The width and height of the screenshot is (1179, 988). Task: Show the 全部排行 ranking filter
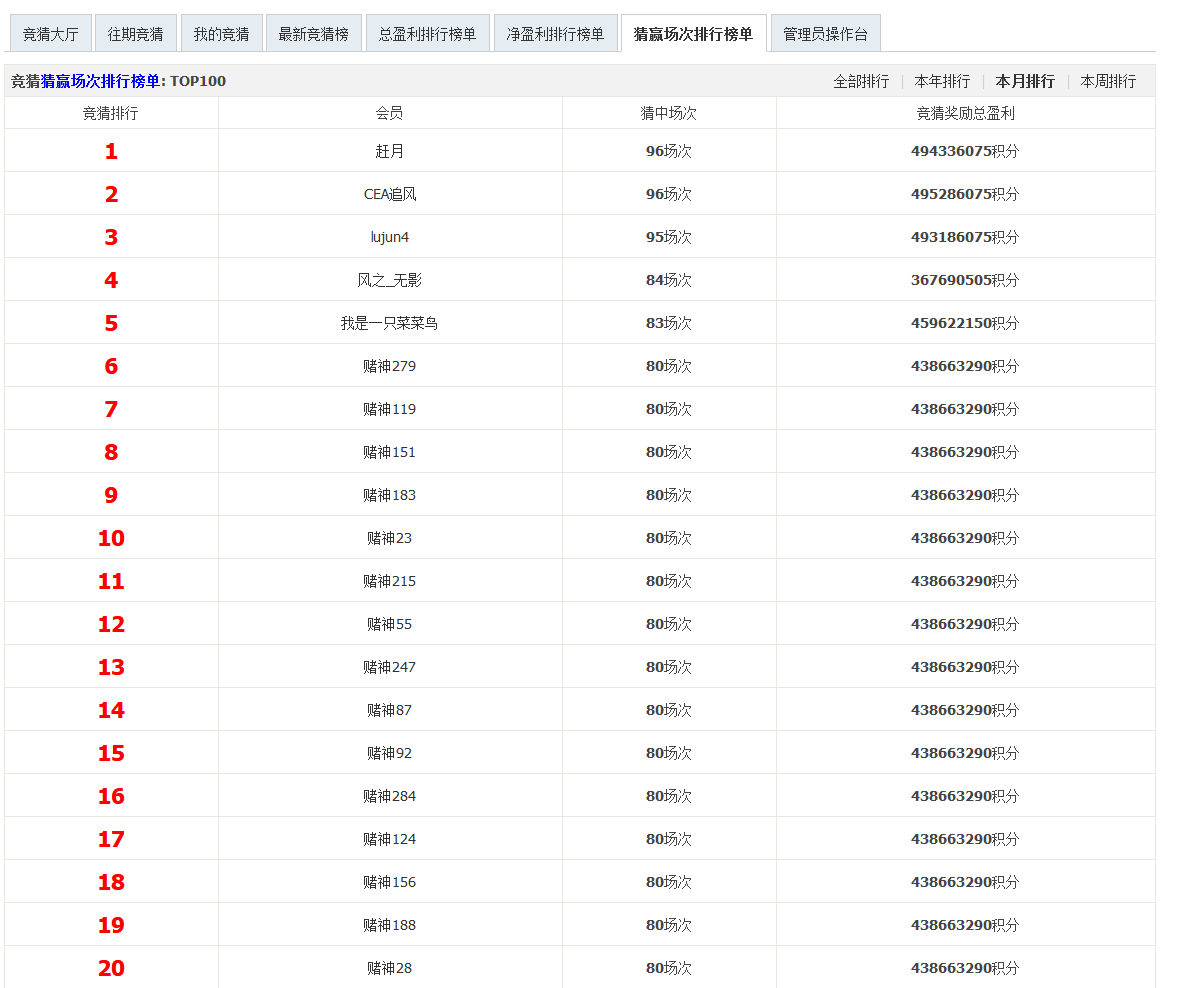[861, 82]
